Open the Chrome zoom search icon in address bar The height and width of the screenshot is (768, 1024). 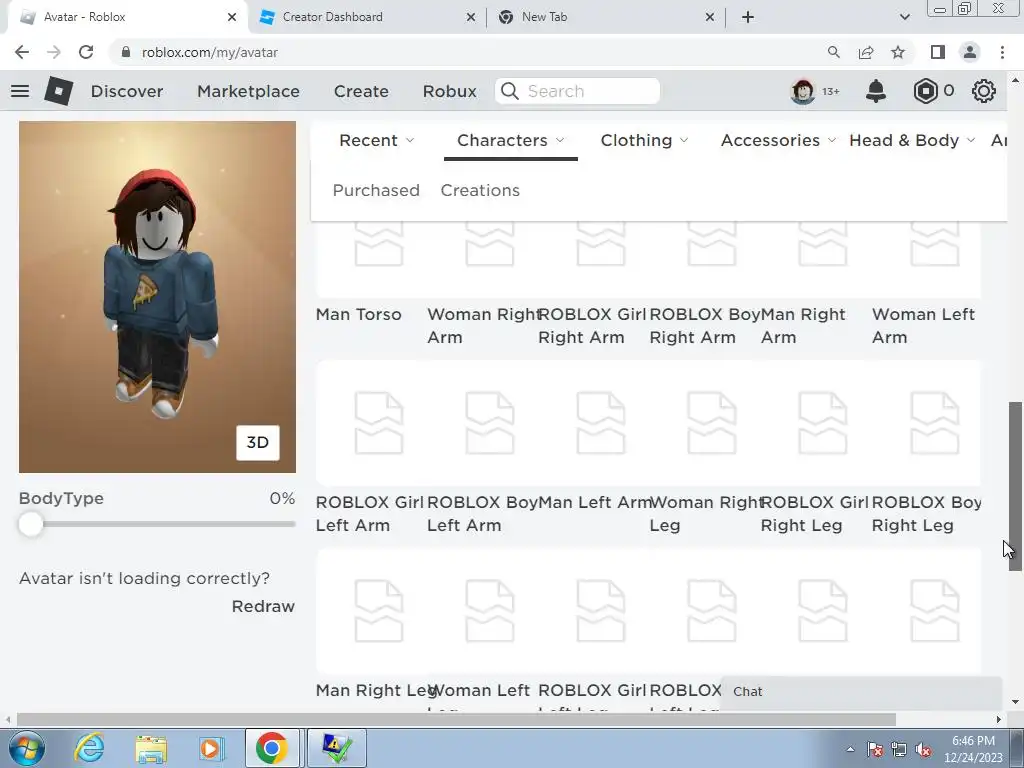[834, 52]
